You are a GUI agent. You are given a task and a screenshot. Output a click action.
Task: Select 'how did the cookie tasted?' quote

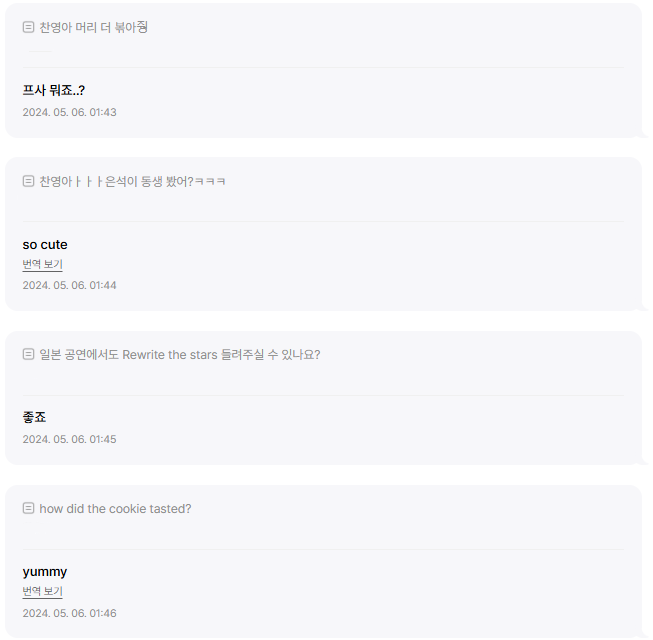(x=115, y=509)
